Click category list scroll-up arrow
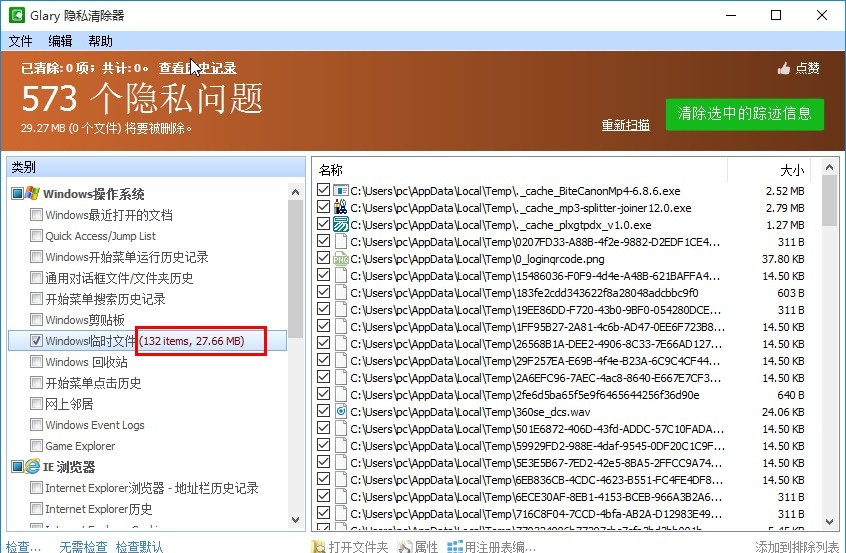Image resolution: width=846 pixels, height=553 pixels. click(x=295, y=192)
